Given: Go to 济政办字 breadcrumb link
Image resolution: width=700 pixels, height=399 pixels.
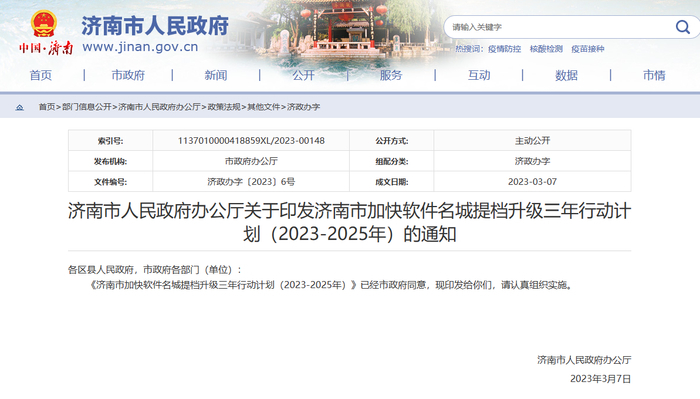Looking at the screenshot, I should tap(304, 107).
